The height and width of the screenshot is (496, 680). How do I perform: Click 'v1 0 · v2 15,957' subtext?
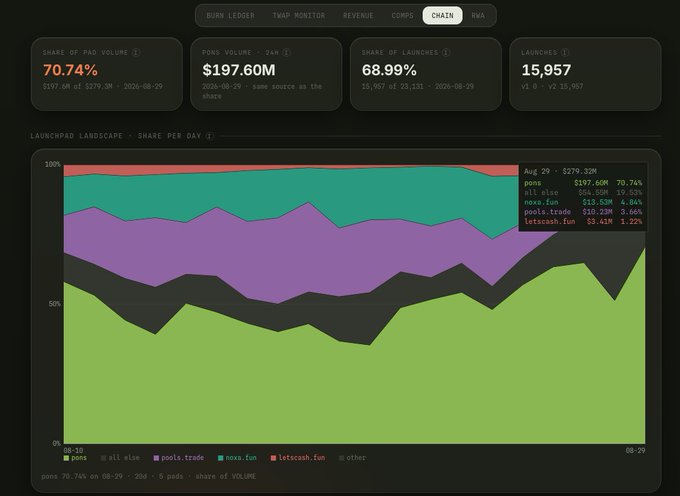[552, 86]
